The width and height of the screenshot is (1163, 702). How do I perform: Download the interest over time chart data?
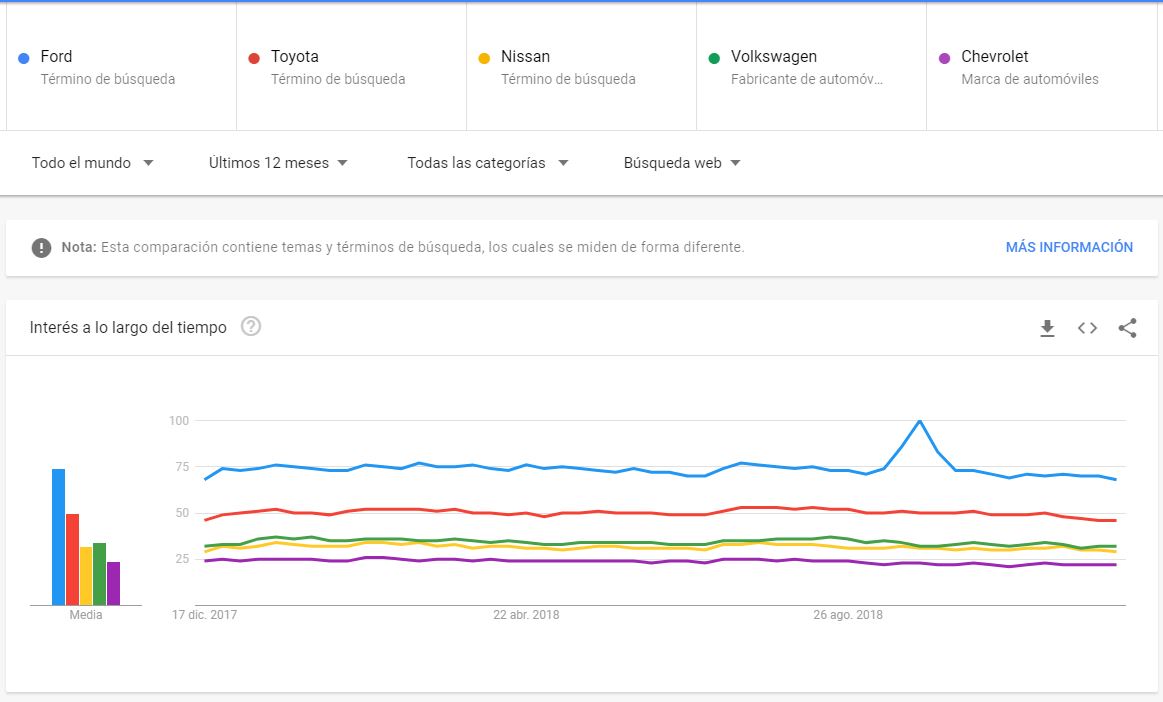[1047, 328]
